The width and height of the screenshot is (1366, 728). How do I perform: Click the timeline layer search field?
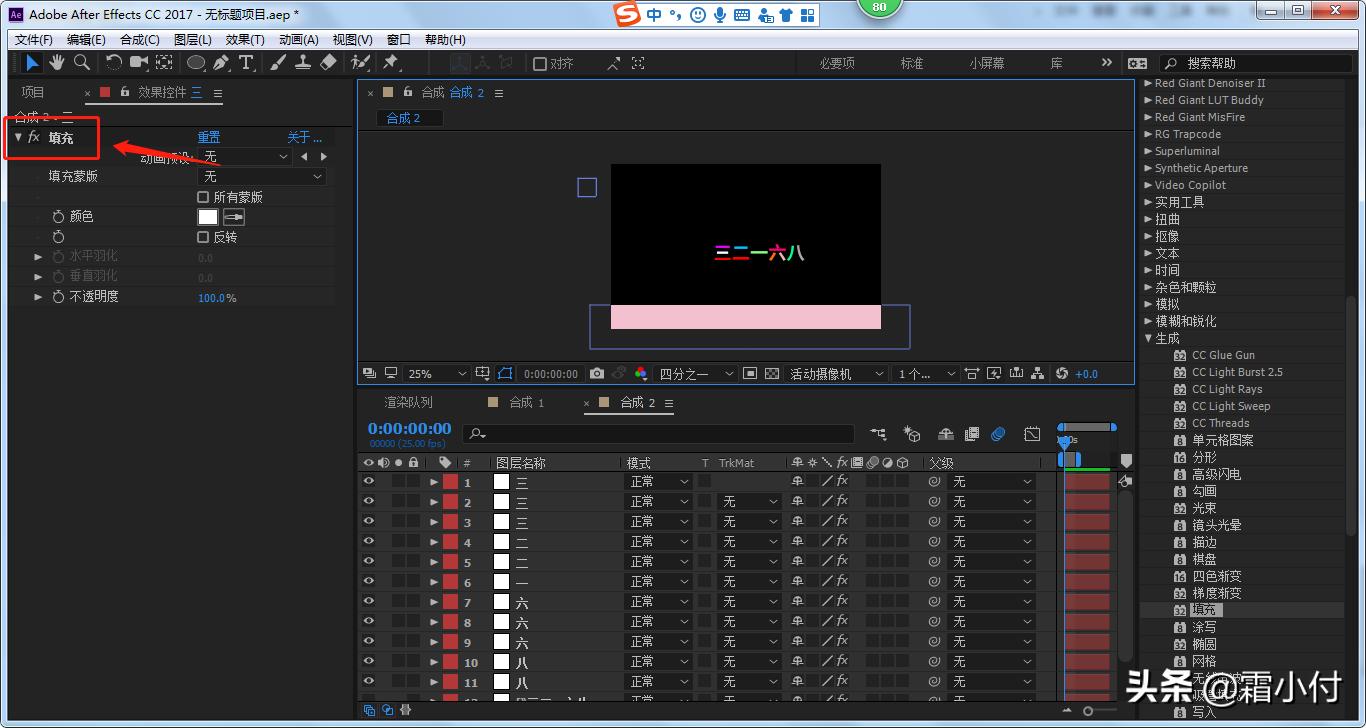660,434
